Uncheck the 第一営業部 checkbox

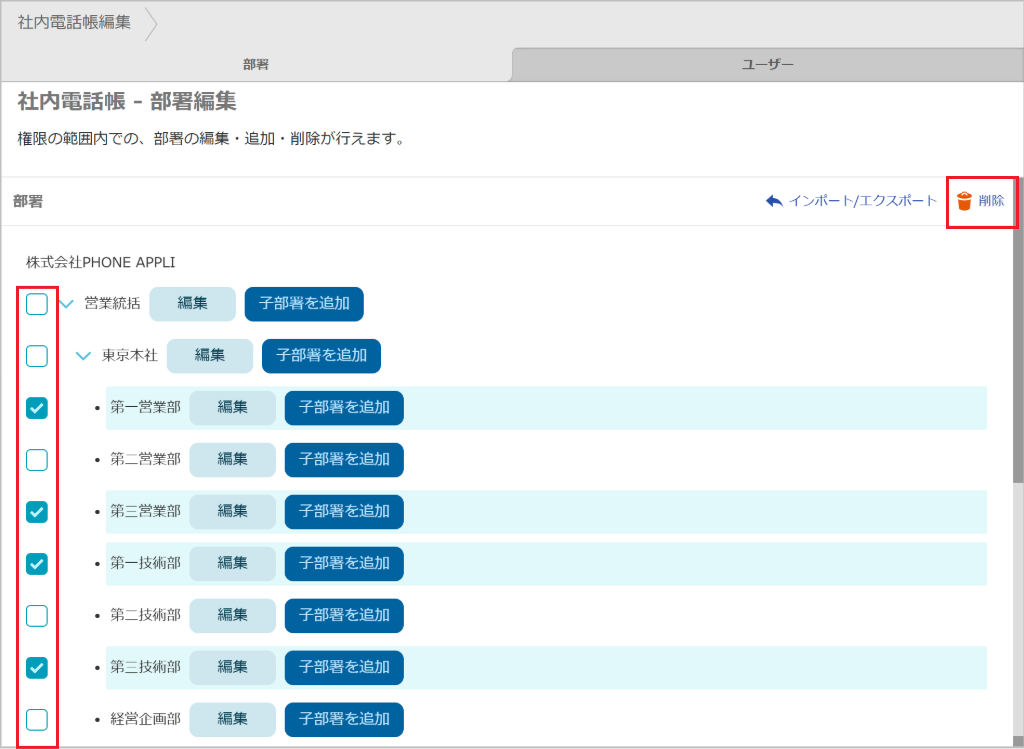(x=37, y=408)
